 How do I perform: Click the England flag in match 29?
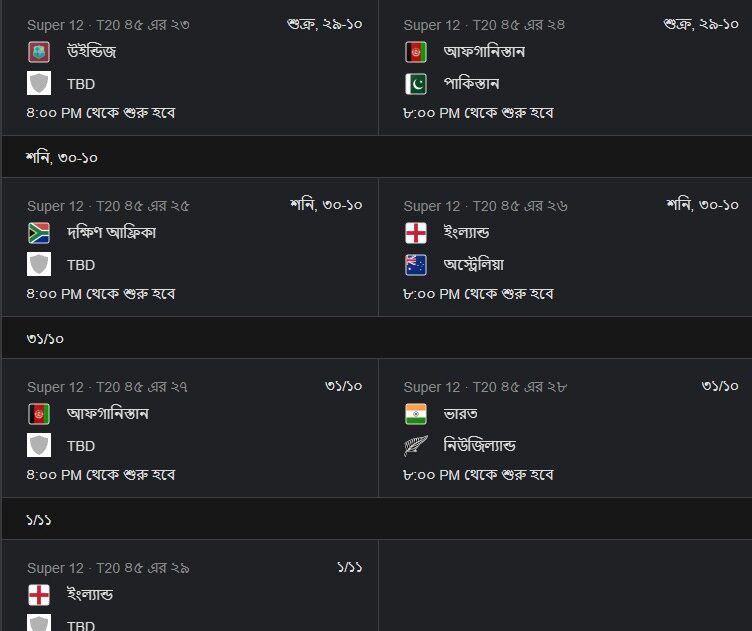point(39,595)
